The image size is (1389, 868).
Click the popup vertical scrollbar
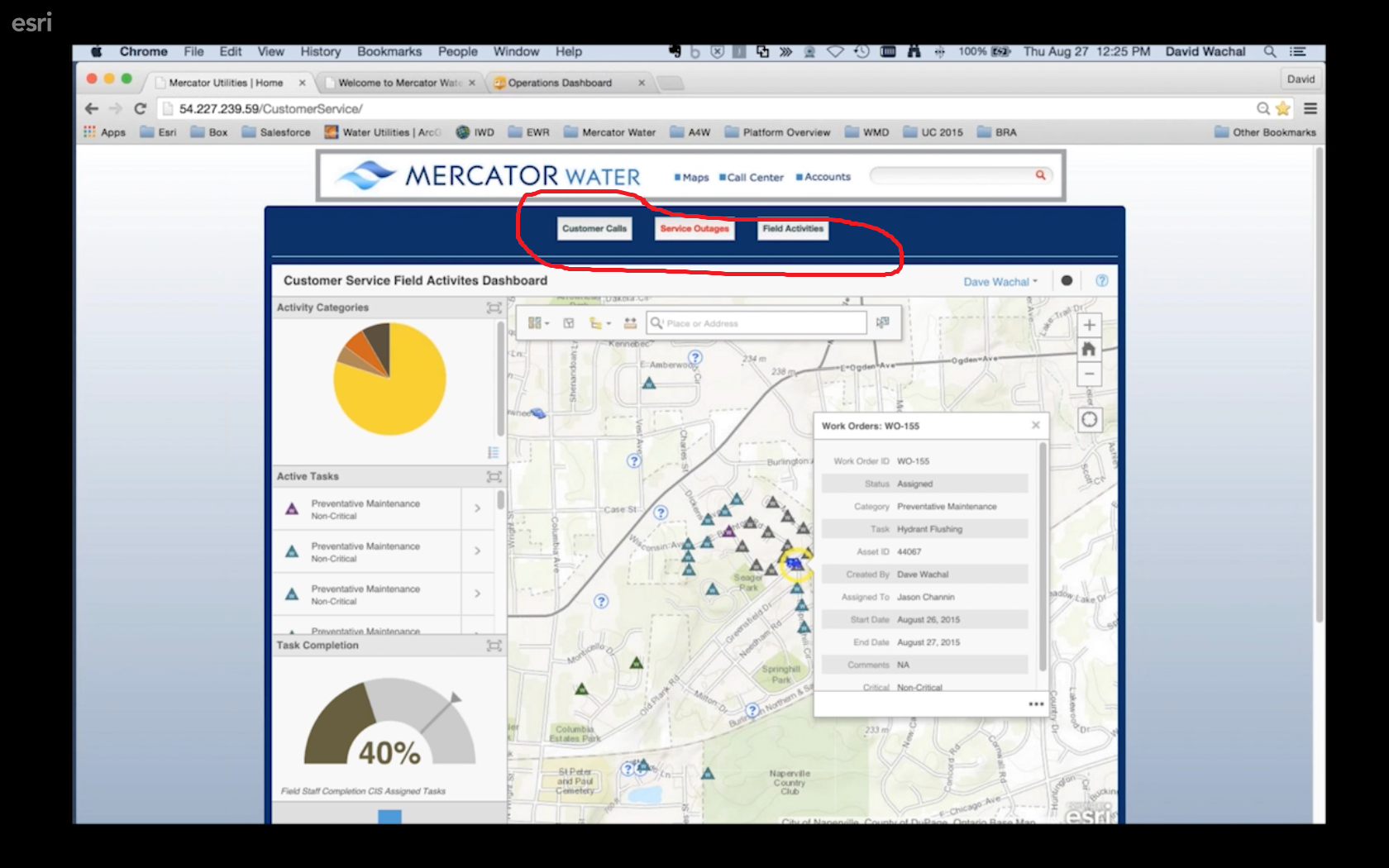(1043, 556)
